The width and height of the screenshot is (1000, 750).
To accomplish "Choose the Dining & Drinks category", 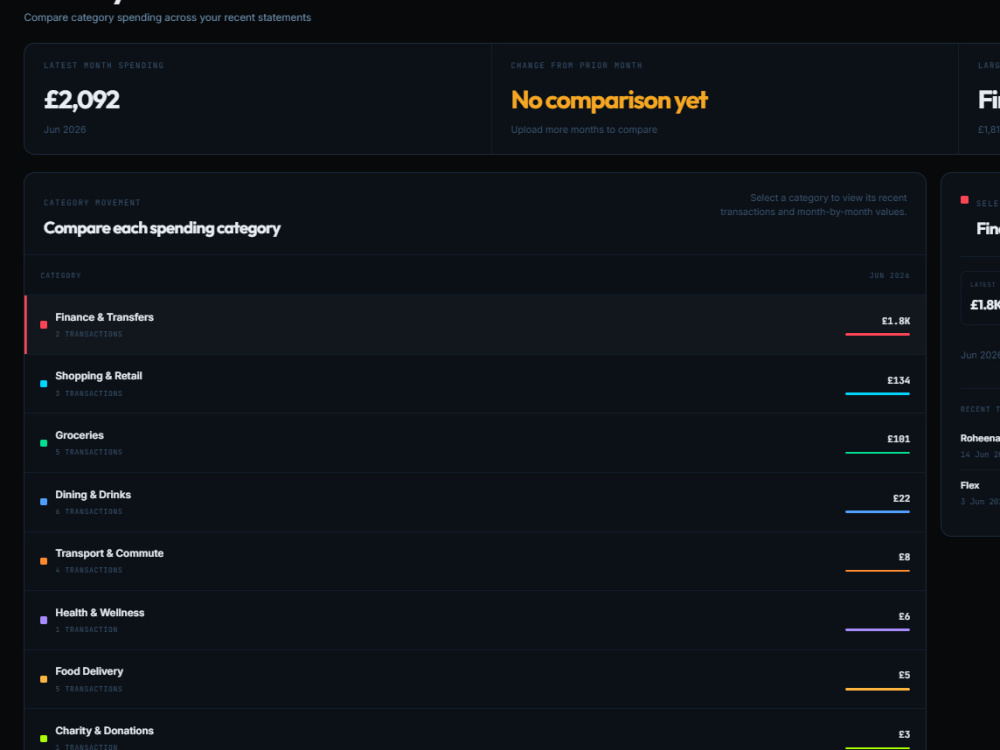I will [475, 502].
